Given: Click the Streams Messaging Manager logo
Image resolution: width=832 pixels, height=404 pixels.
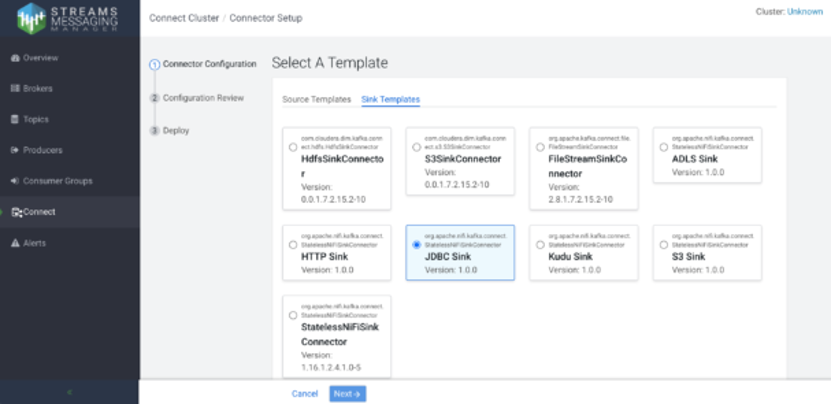Looking at the screenshot, I should 67,18.
